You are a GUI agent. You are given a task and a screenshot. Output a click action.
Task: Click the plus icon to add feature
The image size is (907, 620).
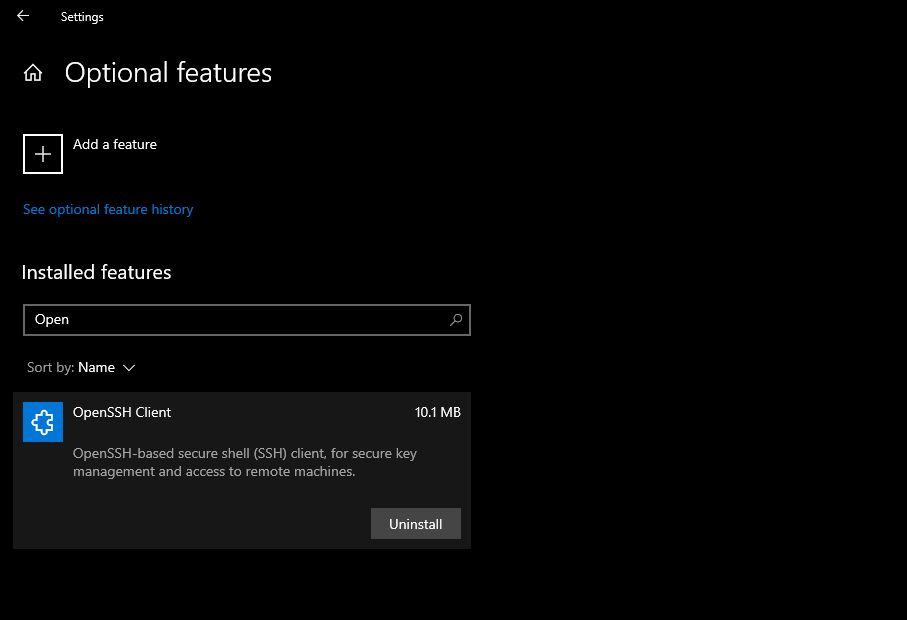43,154
